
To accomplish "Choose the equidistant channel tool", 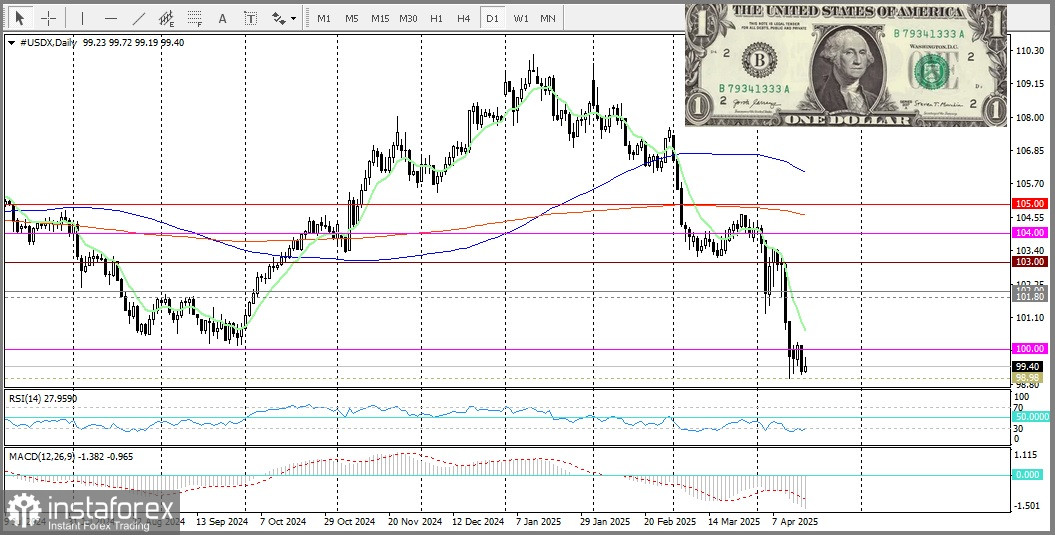I will coord(166,18).
